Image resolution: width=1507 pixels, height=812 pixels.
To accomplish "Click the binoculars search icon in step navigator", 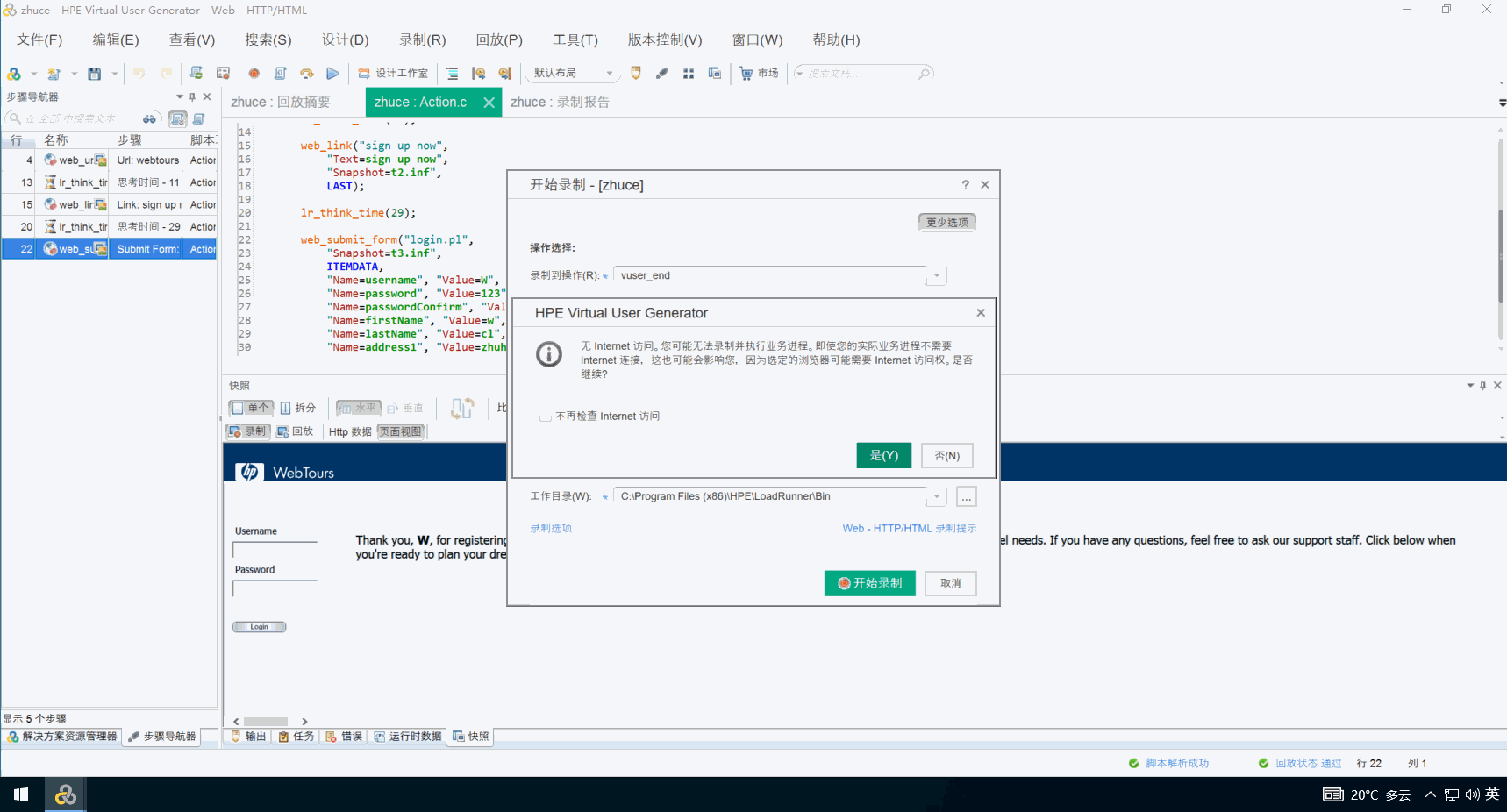I will click(149, 118).
